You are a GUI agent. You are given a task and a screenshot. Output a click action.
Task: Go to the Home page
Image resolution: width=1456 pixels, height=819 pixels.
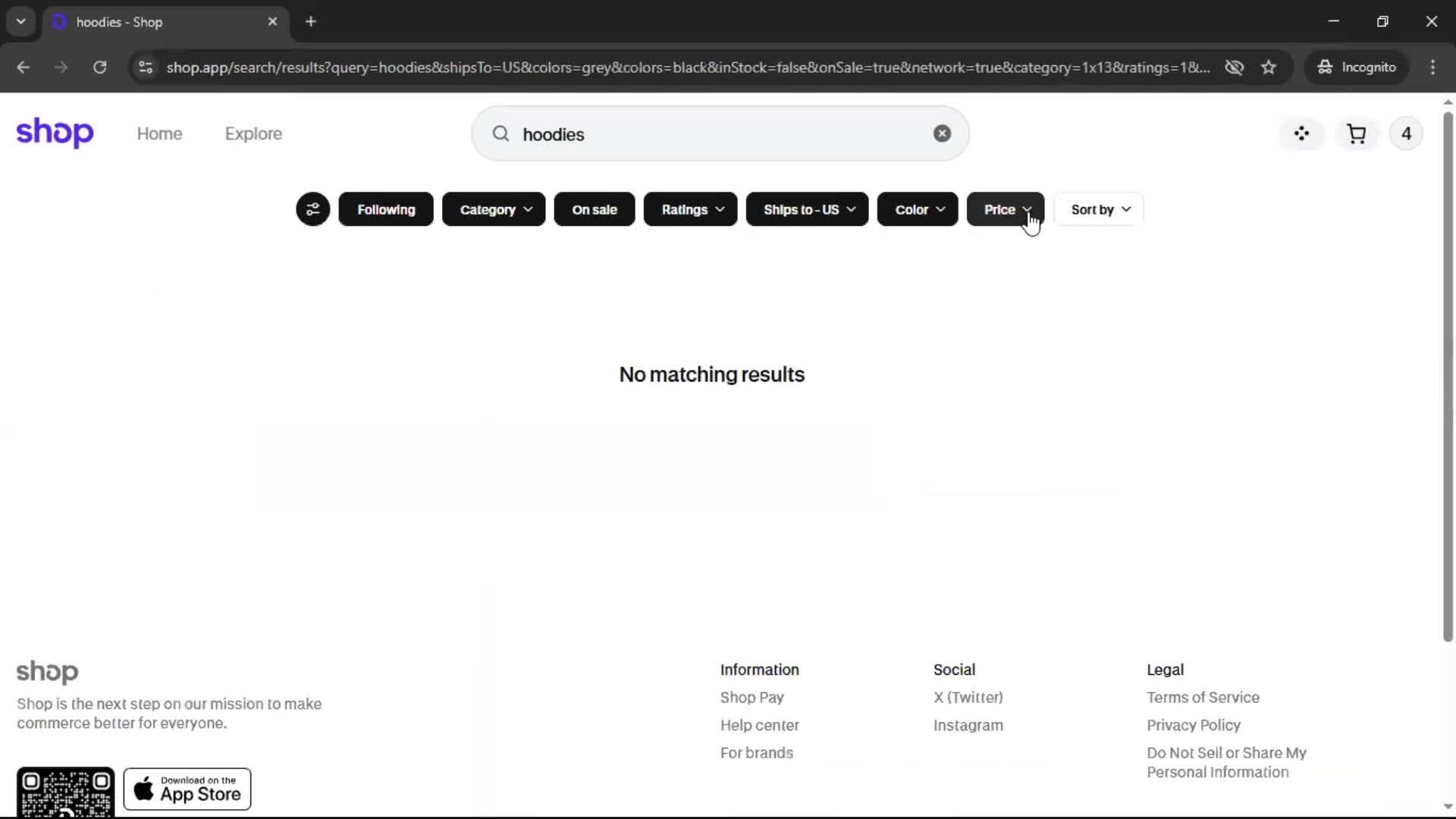click(159, 134)
